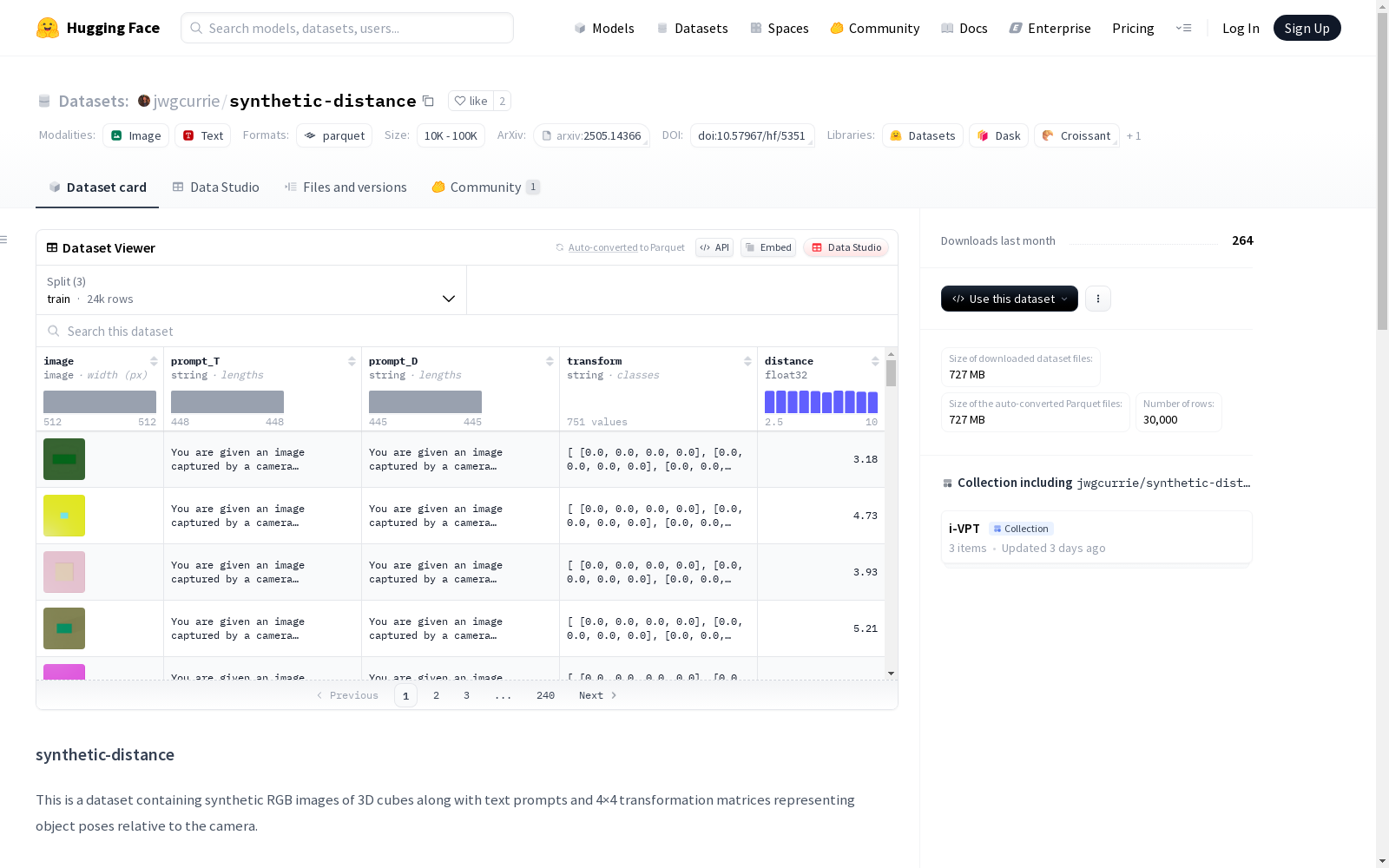Focus the Search this dataset field
Image resolution: width=1389 pixels, height=868 pixels.
467,331
